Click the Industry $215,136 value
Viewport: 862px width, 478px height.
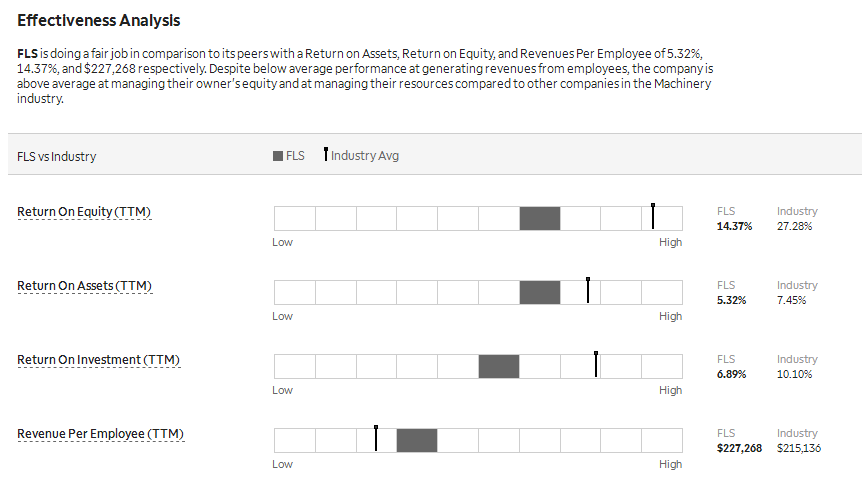pyautogui.click(x=799, y=448)
